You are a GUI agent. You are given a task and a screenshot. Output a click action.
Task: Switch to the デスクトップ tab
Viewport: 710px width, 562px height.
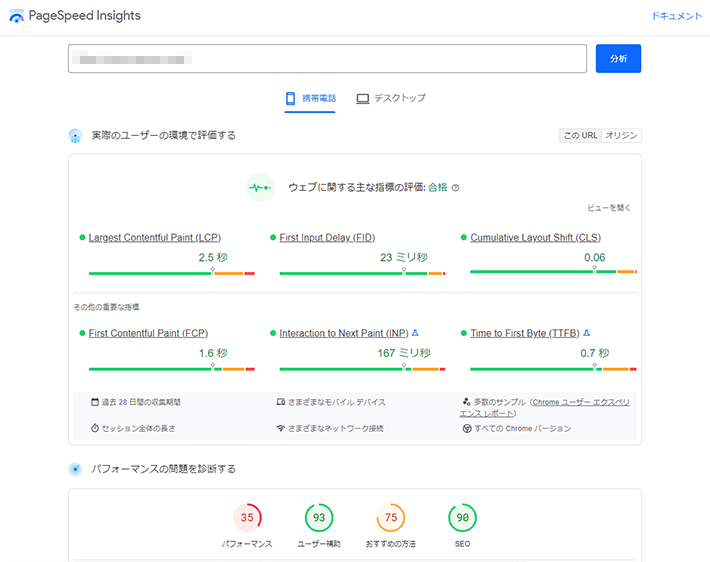tap(391, 98)
